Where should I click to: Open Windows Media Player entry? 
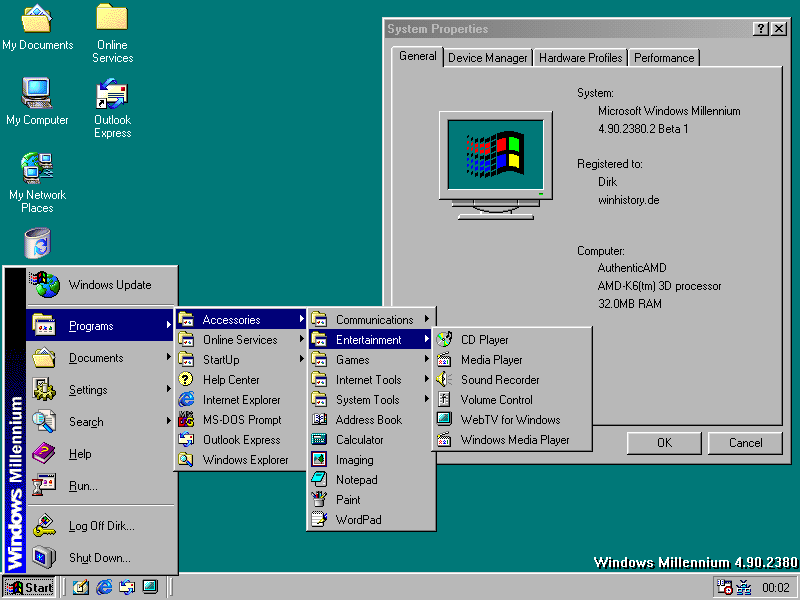512,439
